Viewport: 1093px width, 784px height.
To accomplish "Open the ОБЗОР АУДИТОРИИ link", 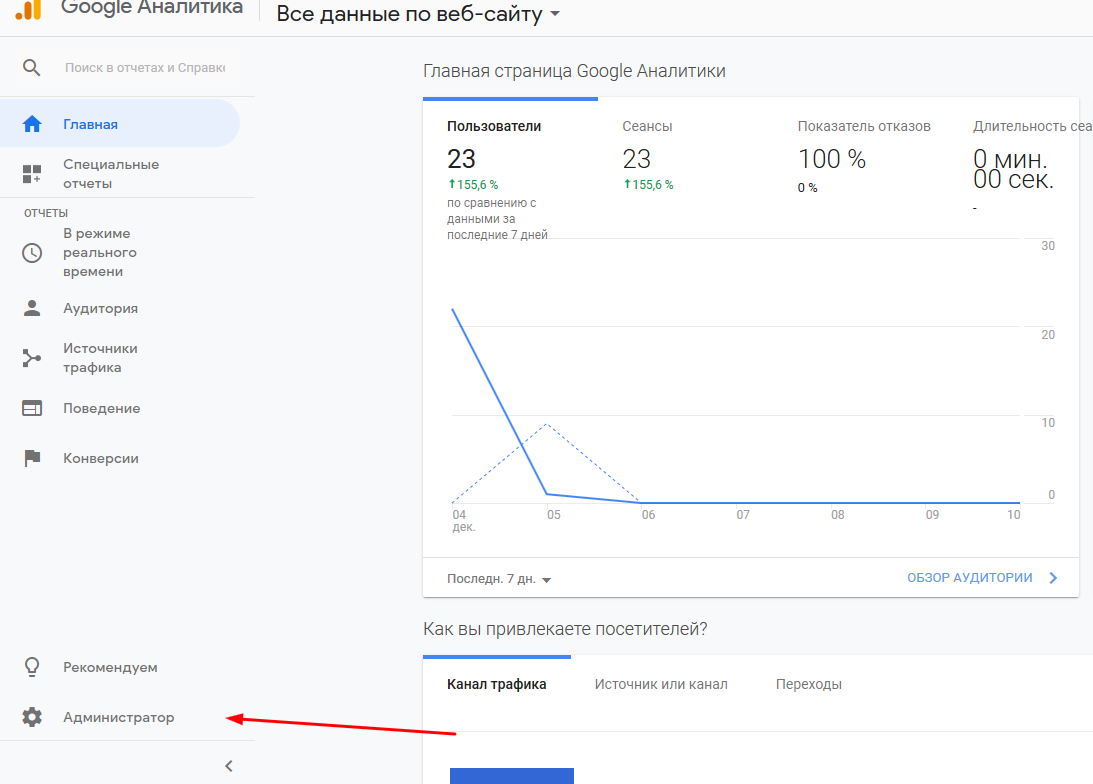I will (970, 578).
